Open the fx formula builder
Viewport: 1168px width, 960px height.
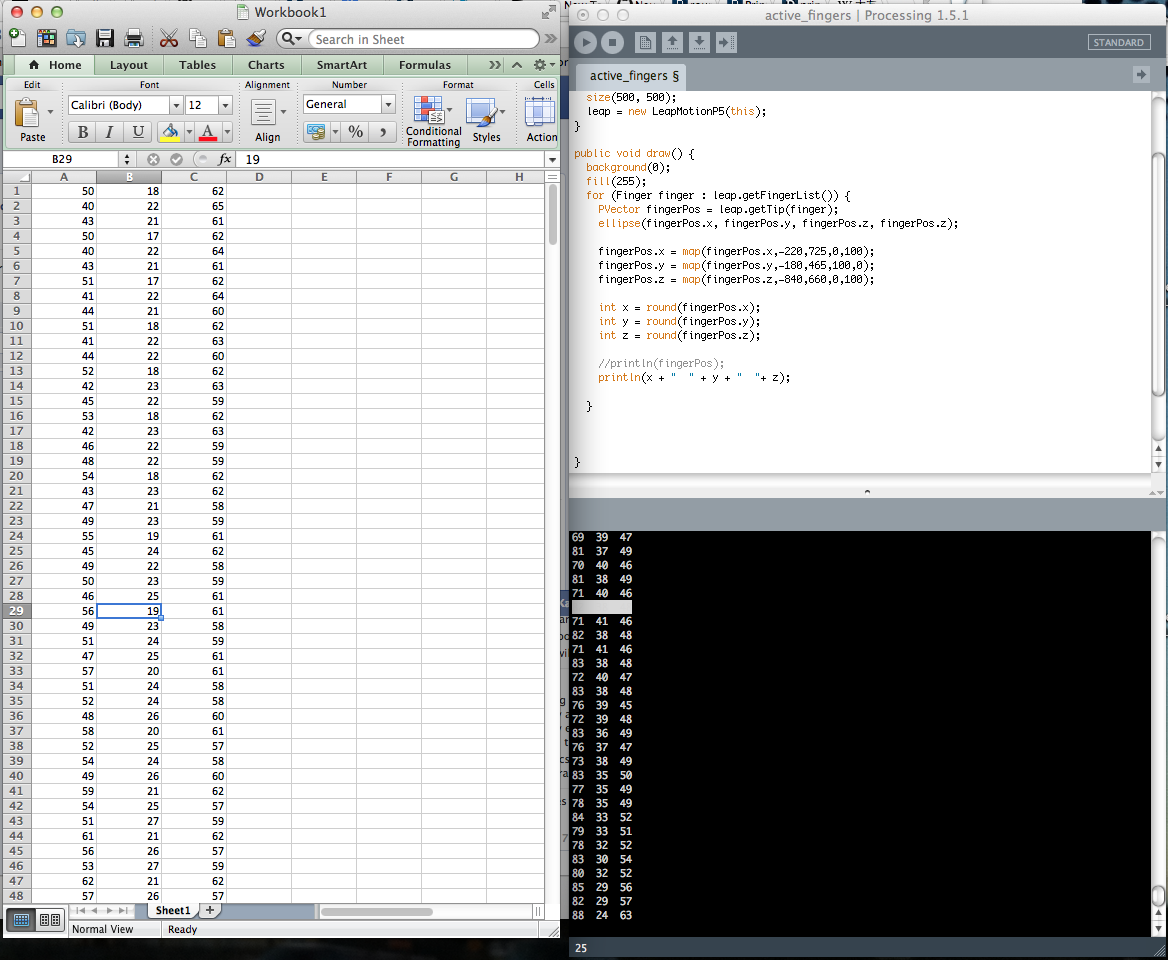click(224, 159)
